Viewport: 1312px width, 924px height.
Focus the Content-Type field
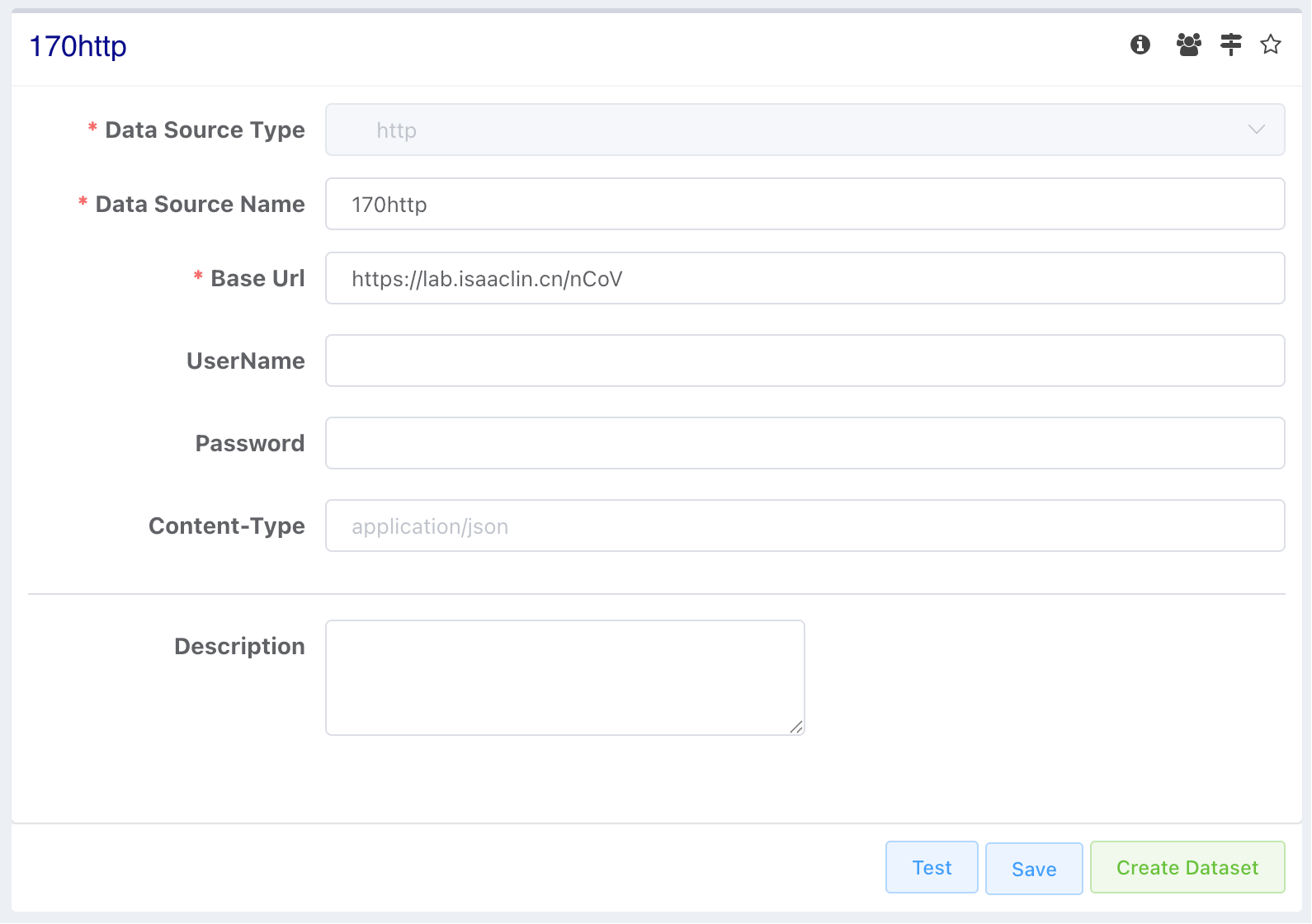(805, 526)
